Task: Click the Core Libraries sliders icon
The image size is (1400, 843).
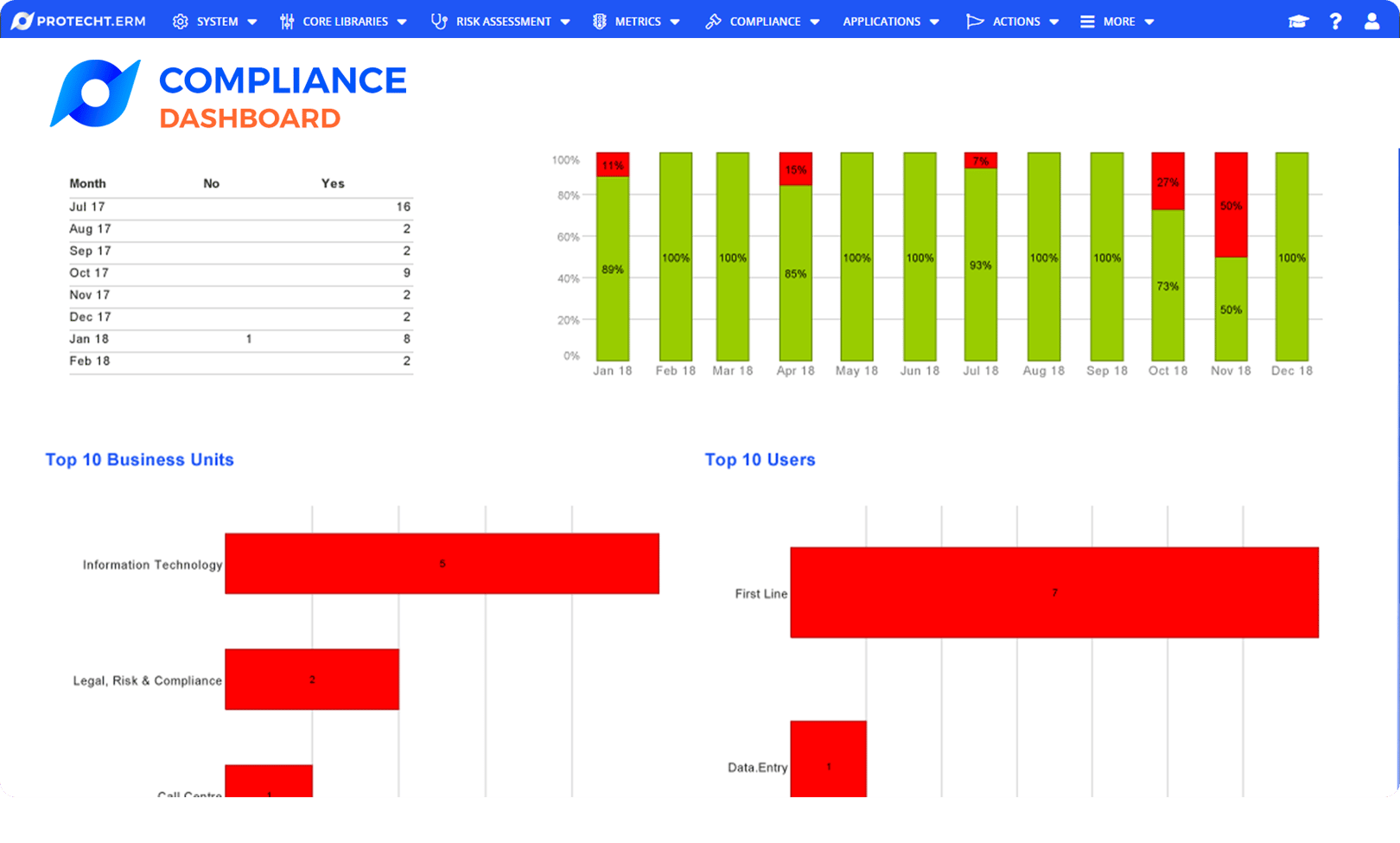Action: click(x=286, y=21)
